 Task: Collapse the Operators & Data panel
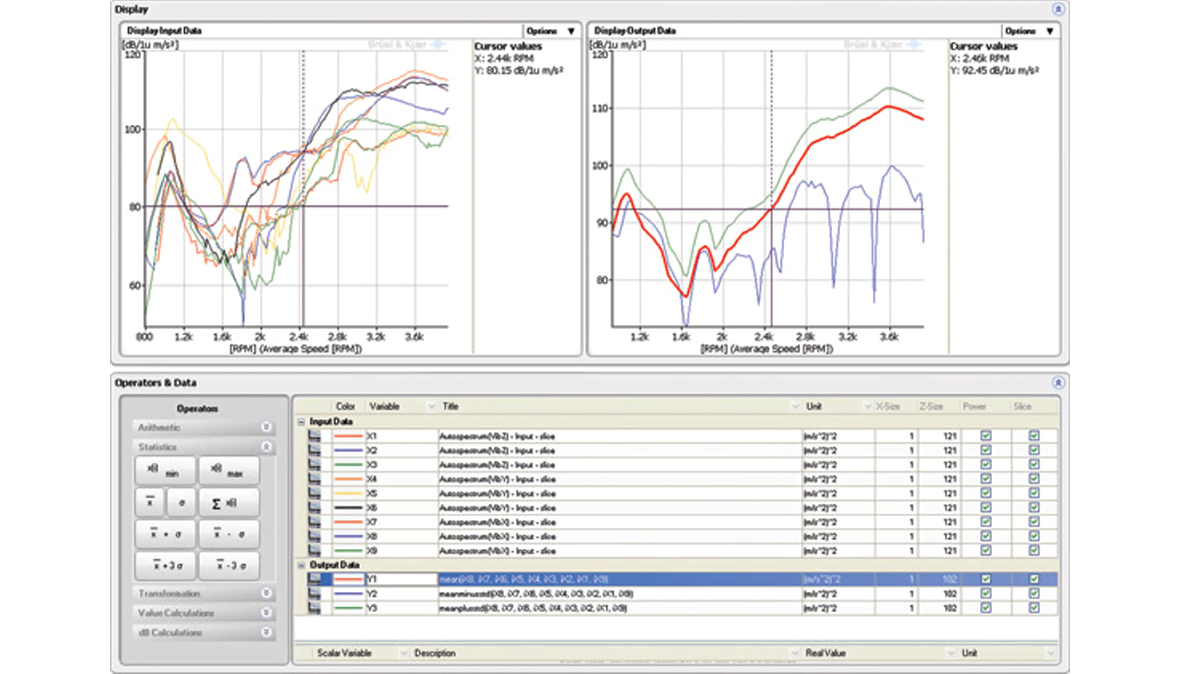coord(1058,383)
